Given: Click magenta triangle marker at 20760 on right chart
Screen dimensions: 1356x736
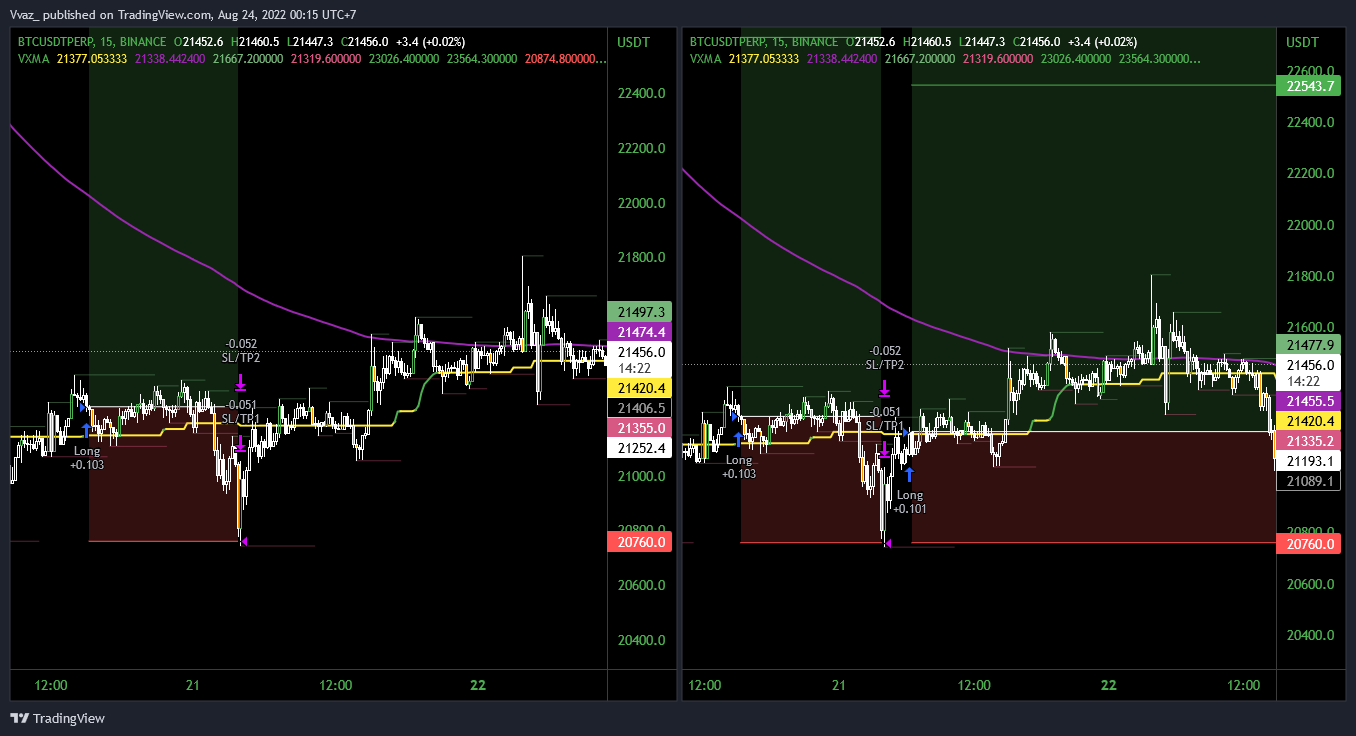Looking at the screenshot, I should (888, 544).
